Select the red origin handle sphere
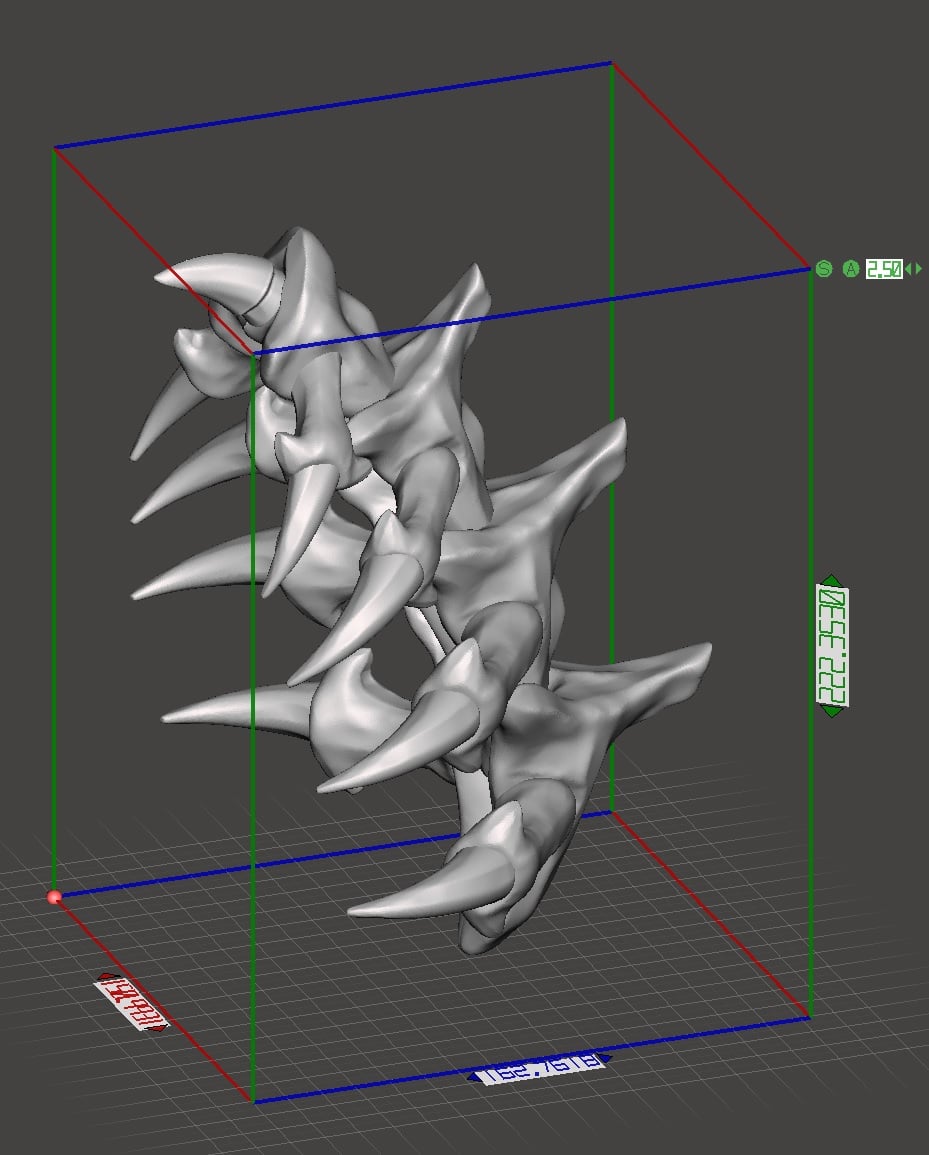 [54, 896]
